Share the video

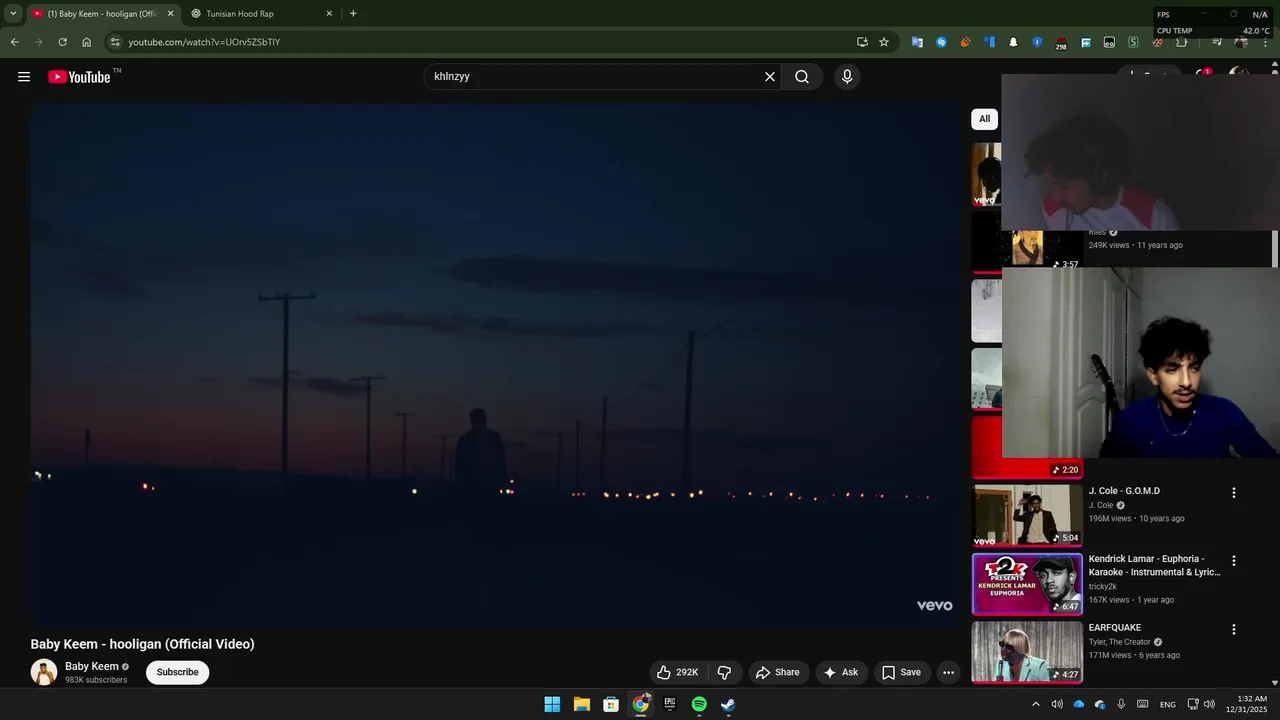pyautogui.click(x=778, y=672)
